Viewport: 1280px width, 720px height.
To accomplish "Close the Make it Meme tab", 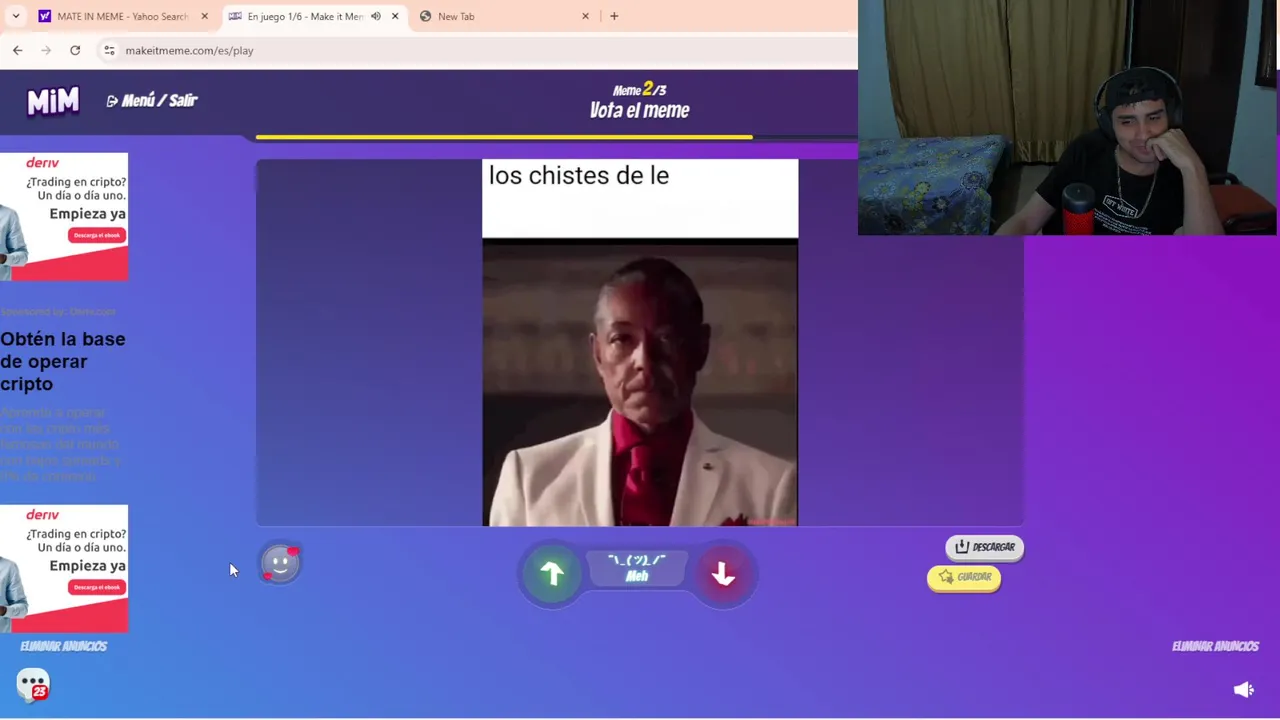I will pos(395,16).
